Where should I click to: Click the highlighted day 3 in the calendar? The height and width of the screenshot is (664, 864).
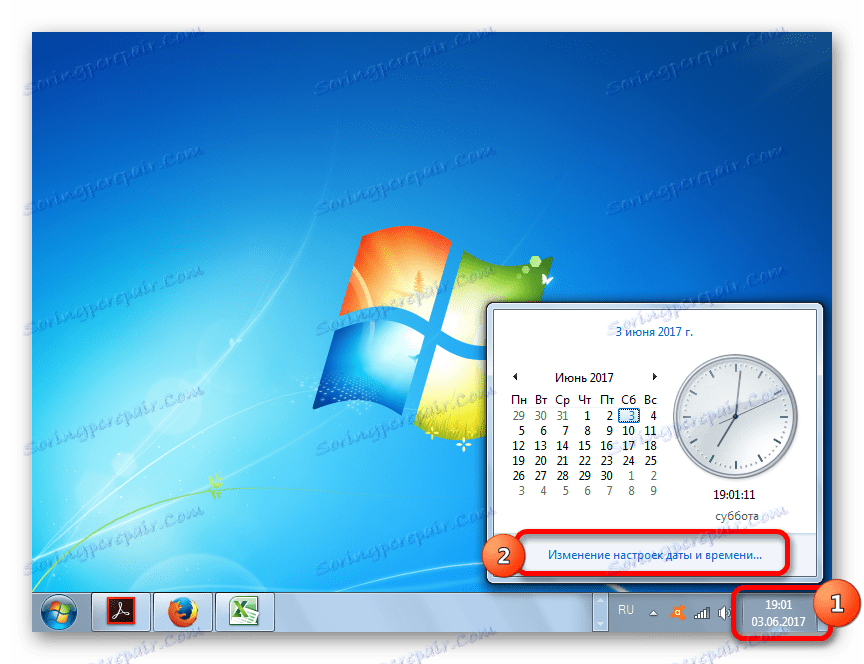[x=629, y=415]
